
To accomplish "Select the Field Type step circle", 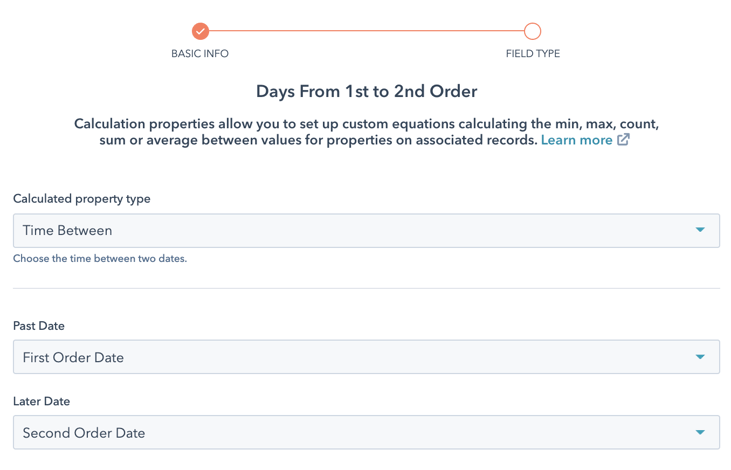I will point(532,31).
